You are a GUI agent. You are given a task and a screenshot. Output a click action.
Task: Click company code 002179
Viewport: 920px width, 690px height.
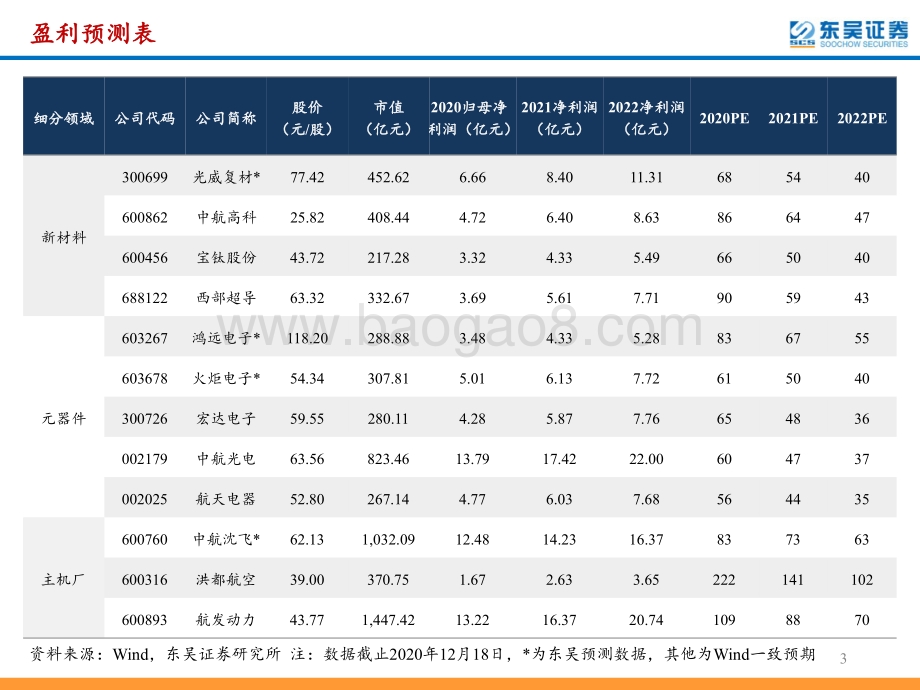click(145, 459)
